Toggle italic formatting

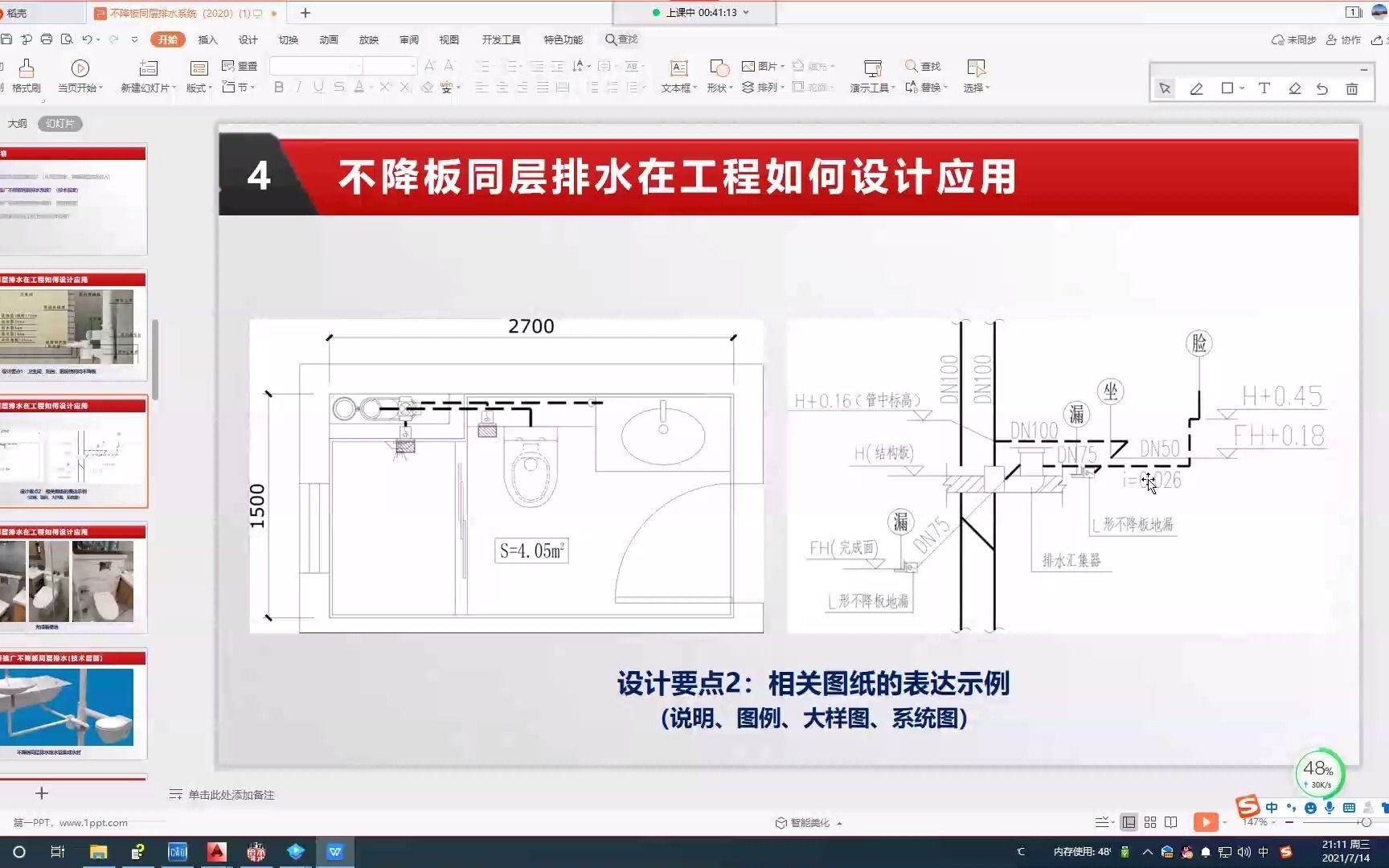point(299,87)
